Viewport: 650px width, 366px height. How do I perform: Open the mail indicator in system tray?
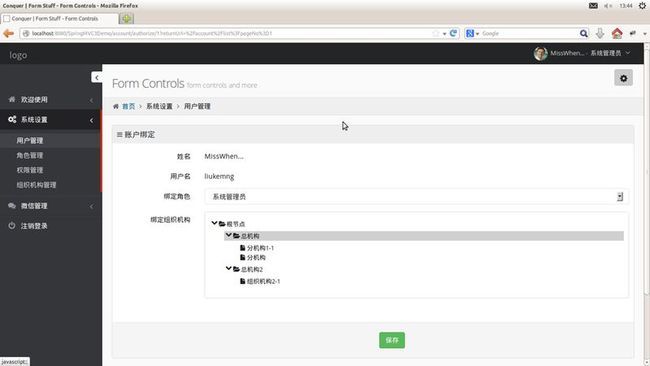(593, 6)
